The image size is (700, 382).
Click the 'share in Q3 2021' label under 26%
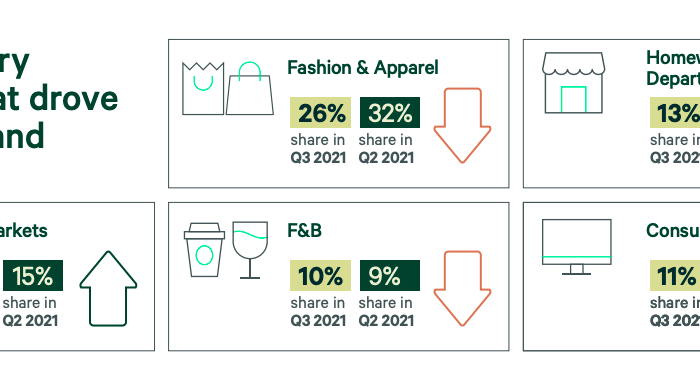coord(318,149)
